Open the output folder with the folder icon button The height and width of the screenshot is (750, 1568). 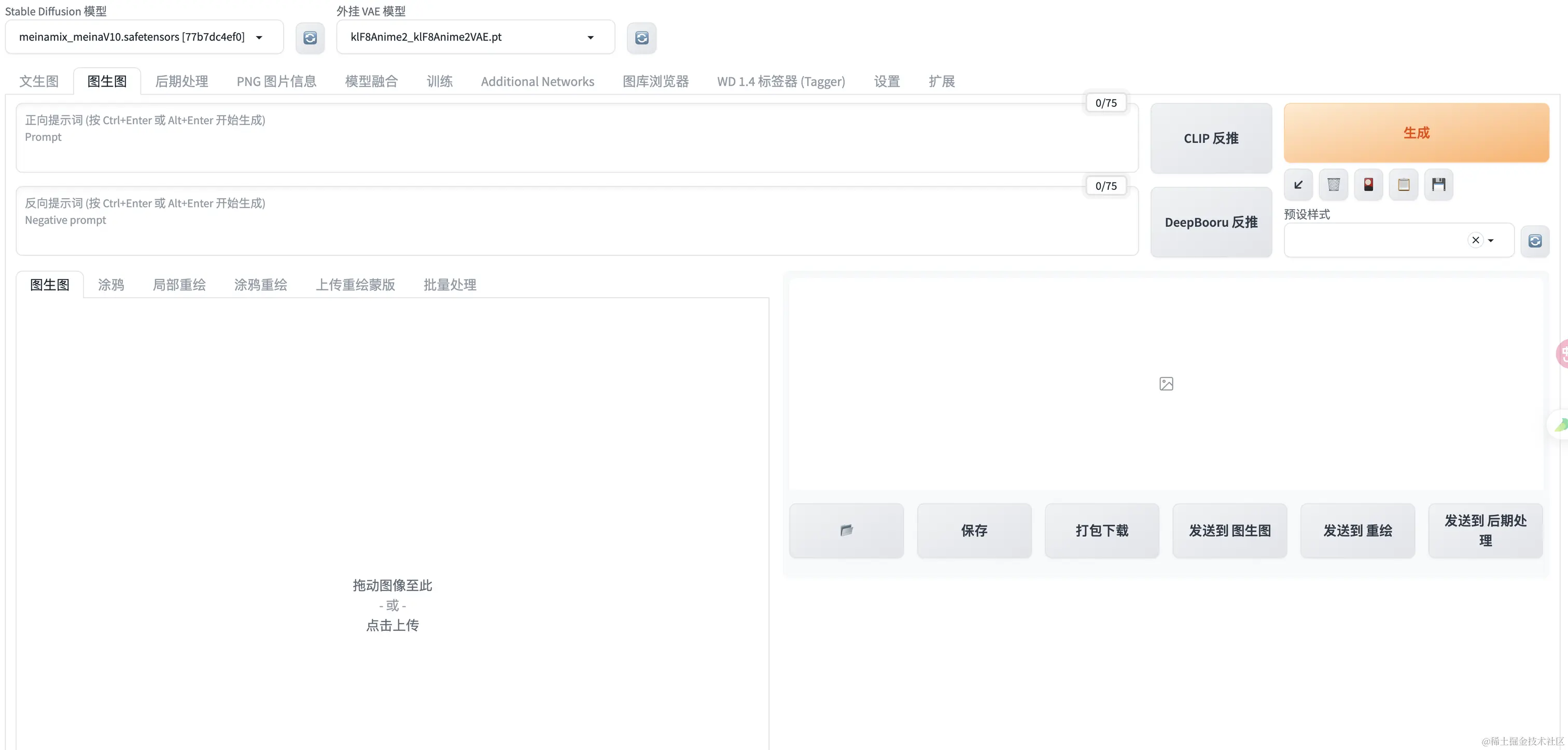(847, 530)
